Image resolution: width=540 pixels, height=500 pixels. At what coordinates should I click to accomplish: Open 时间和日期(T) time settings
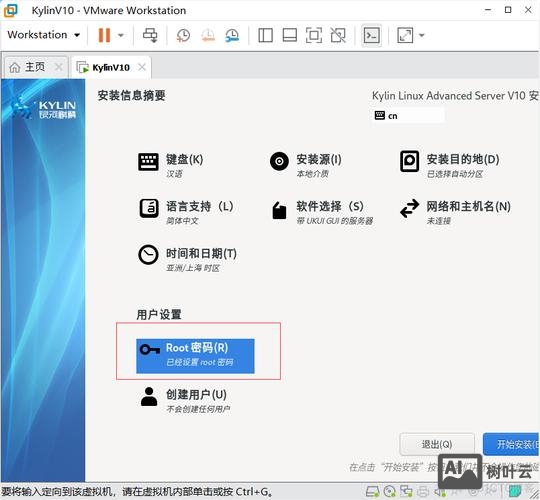(x=187, y=260)
